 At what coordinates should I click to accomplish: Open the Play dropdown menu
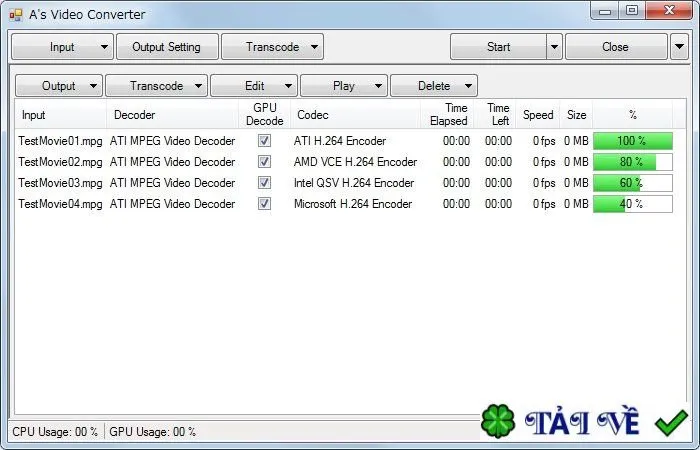point(344,85)
